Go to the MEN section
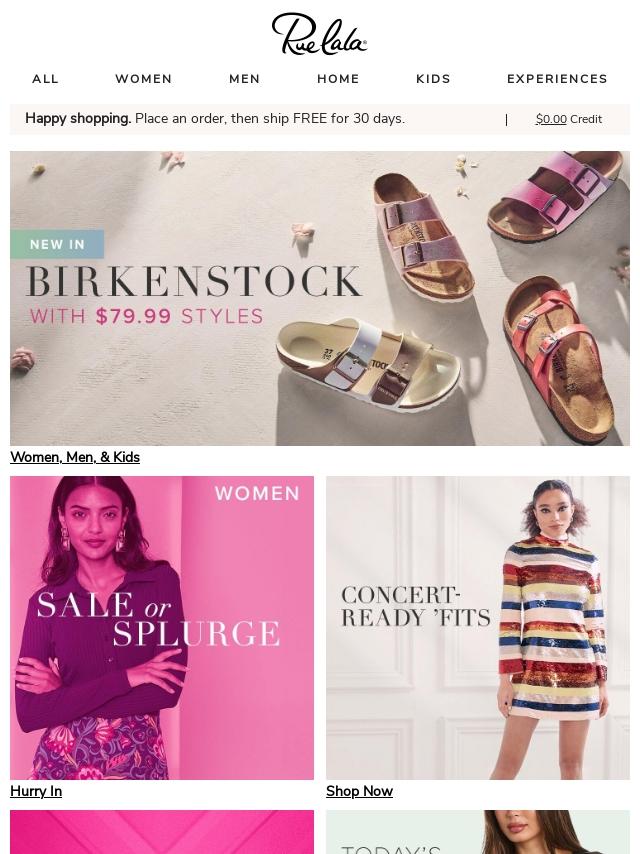Screen dimensions: 640x854 (x=245, y=79)
